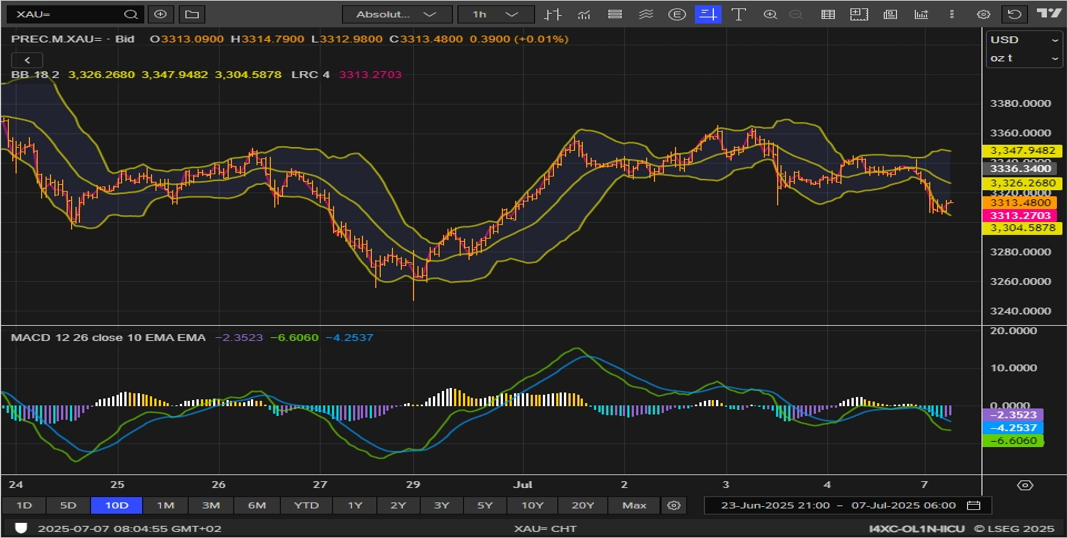
Task: Click the circled E events icon
Action: (x=677, y=14)
